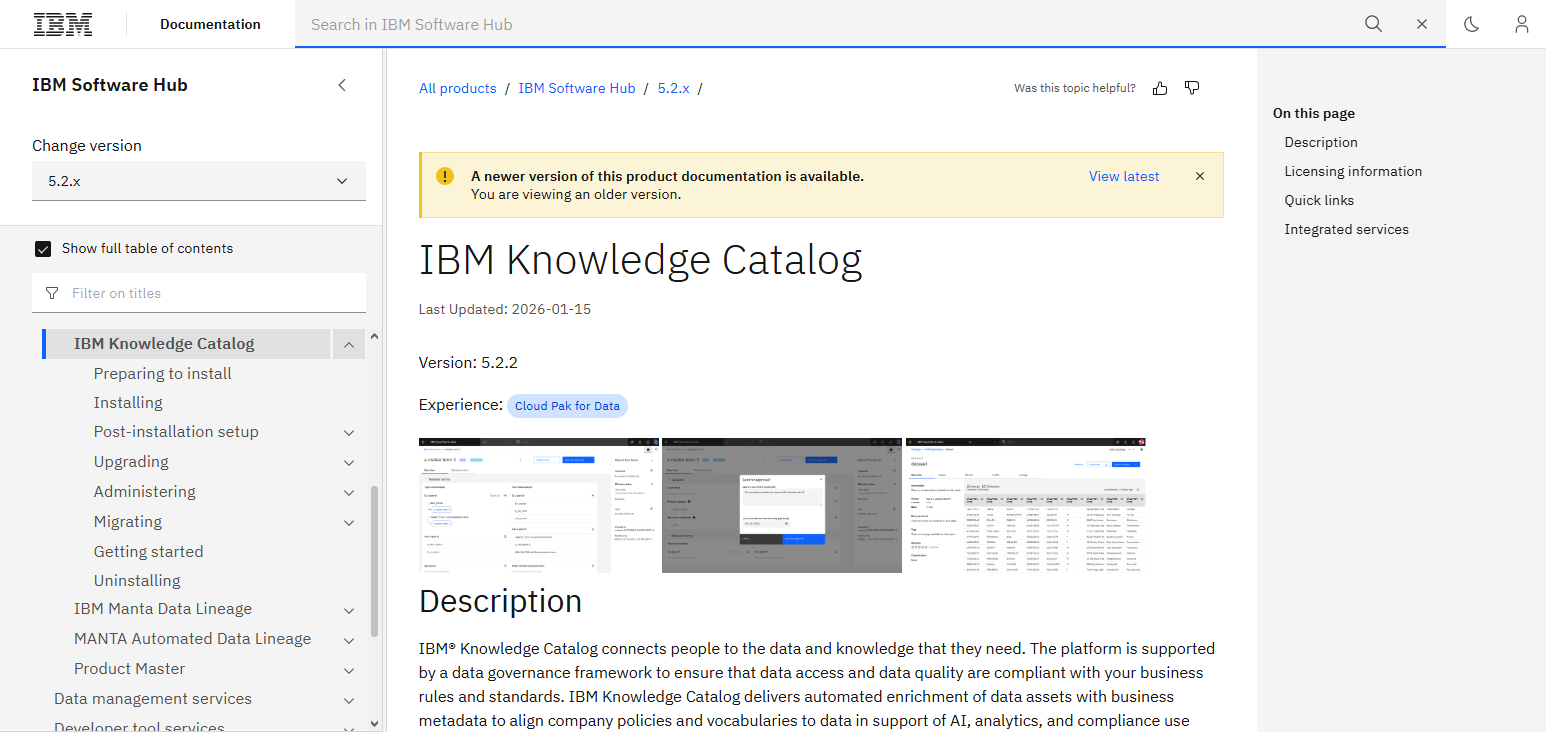The image size is (1546, 732).
Task: Click the yellow warning icon in banner
Action: tap(445, 176)
